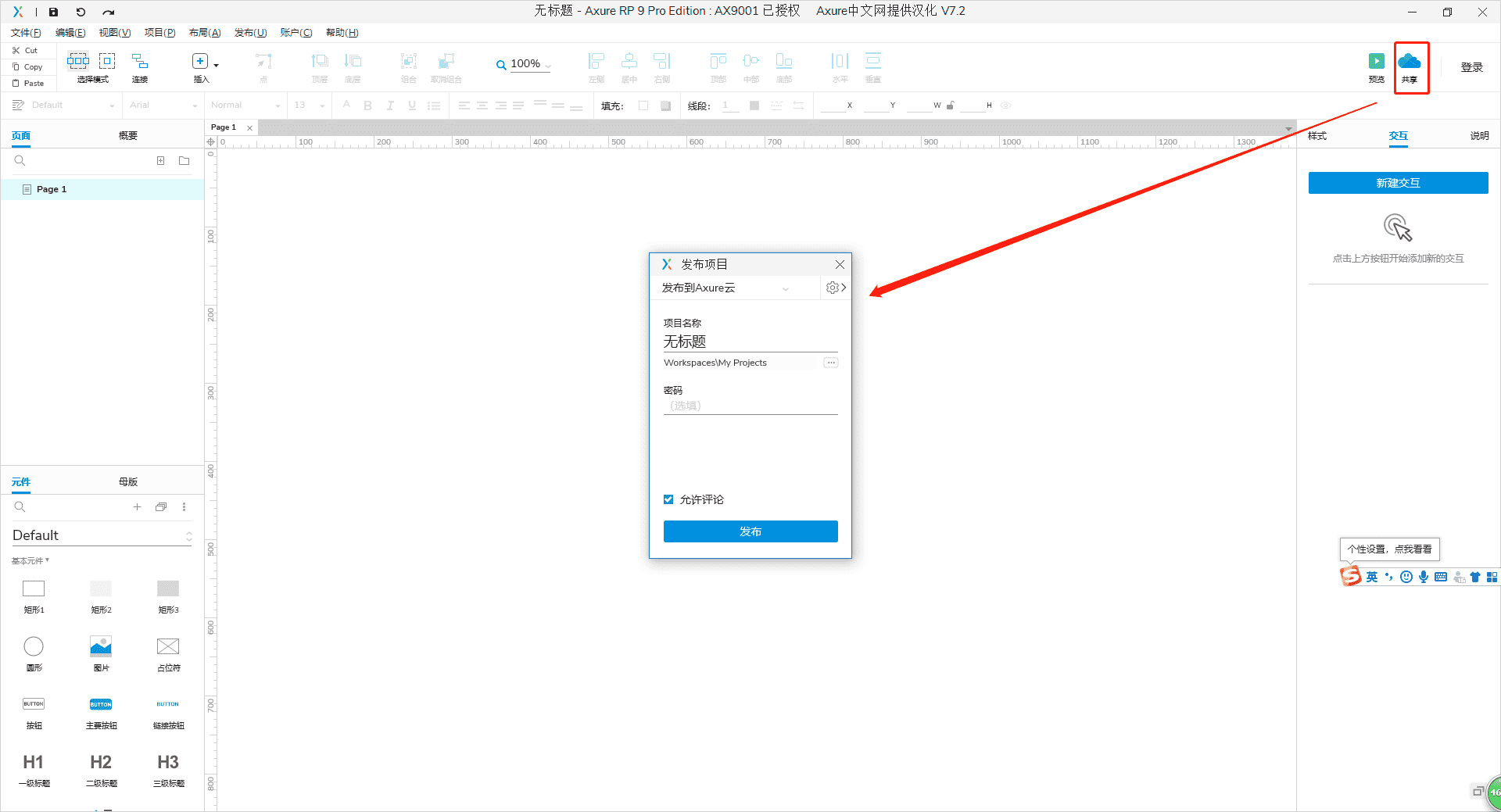Open the 帮助(H) menu
This screenshot has width=1501, height=812.
[342, 33]
